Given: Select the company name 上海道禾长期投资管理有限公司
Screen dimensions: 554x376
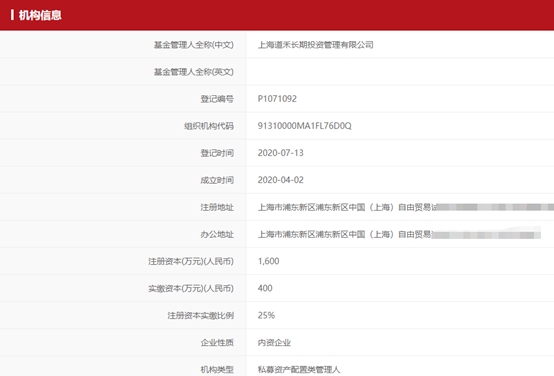Looking at the screenshot, I should tap(316, 45).
